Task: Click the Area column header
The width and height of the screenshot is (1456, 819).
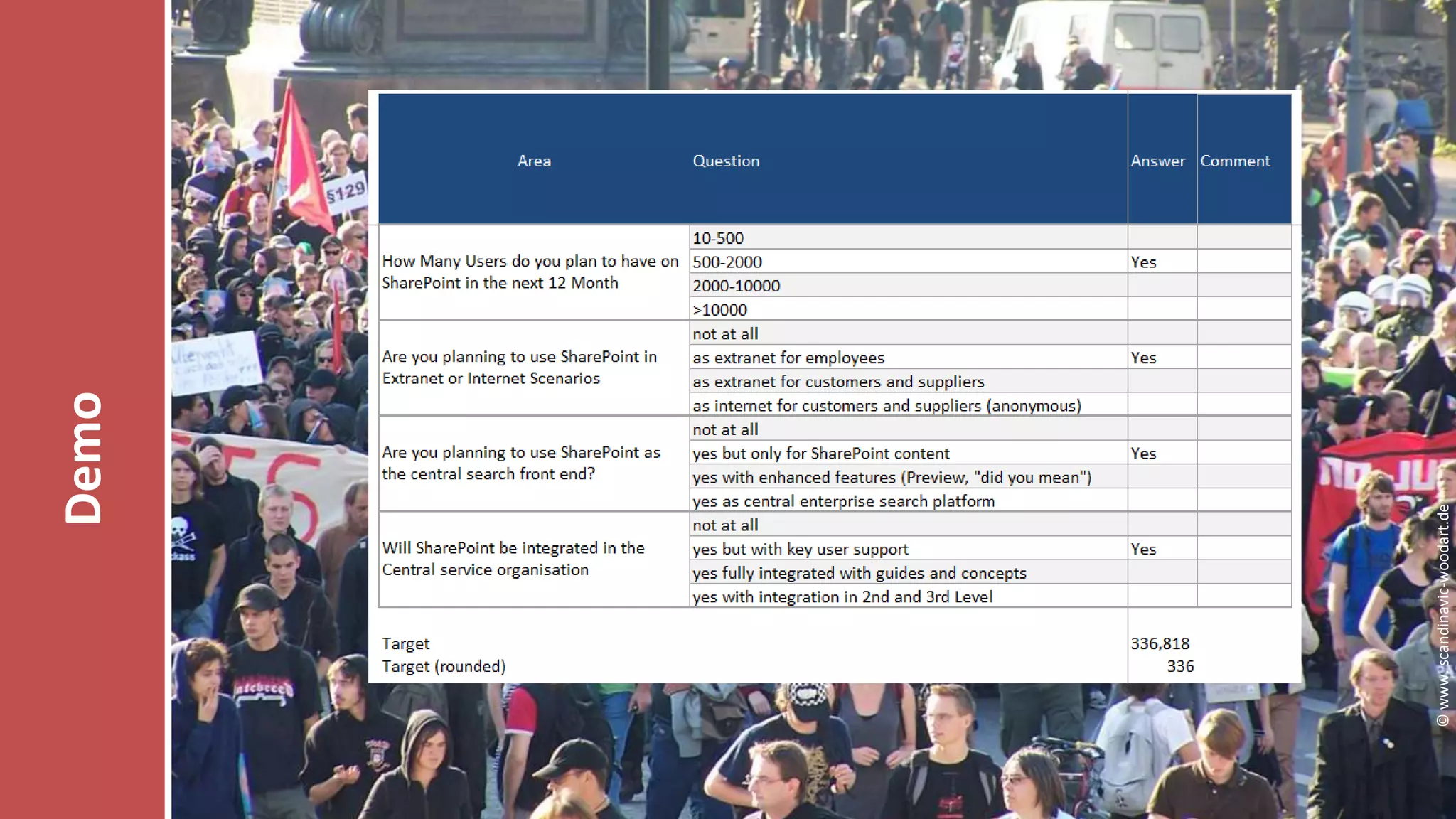Action: pyautogui.click(x=534, y=161)
